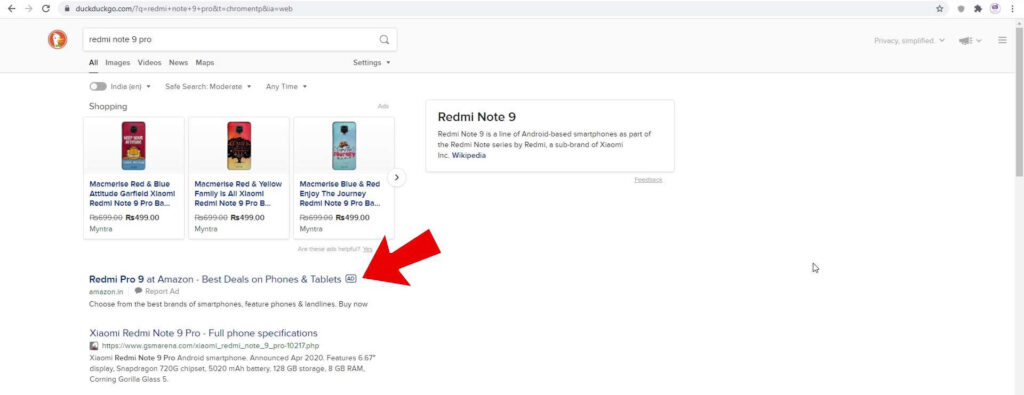Bookmark this page with the star icon
Screen dimensions: 1024x395
[x=940, y=8]
